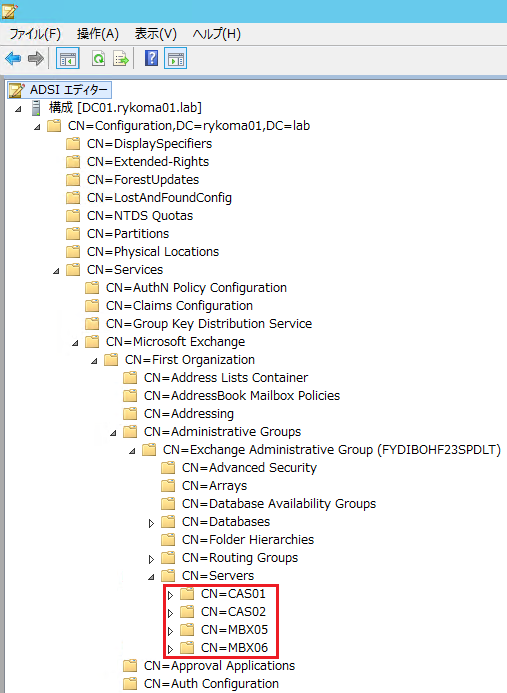Screen dimensions: 507x693
Task: Click the CN=Servers folder icon
Action: [x=168, y=575]
